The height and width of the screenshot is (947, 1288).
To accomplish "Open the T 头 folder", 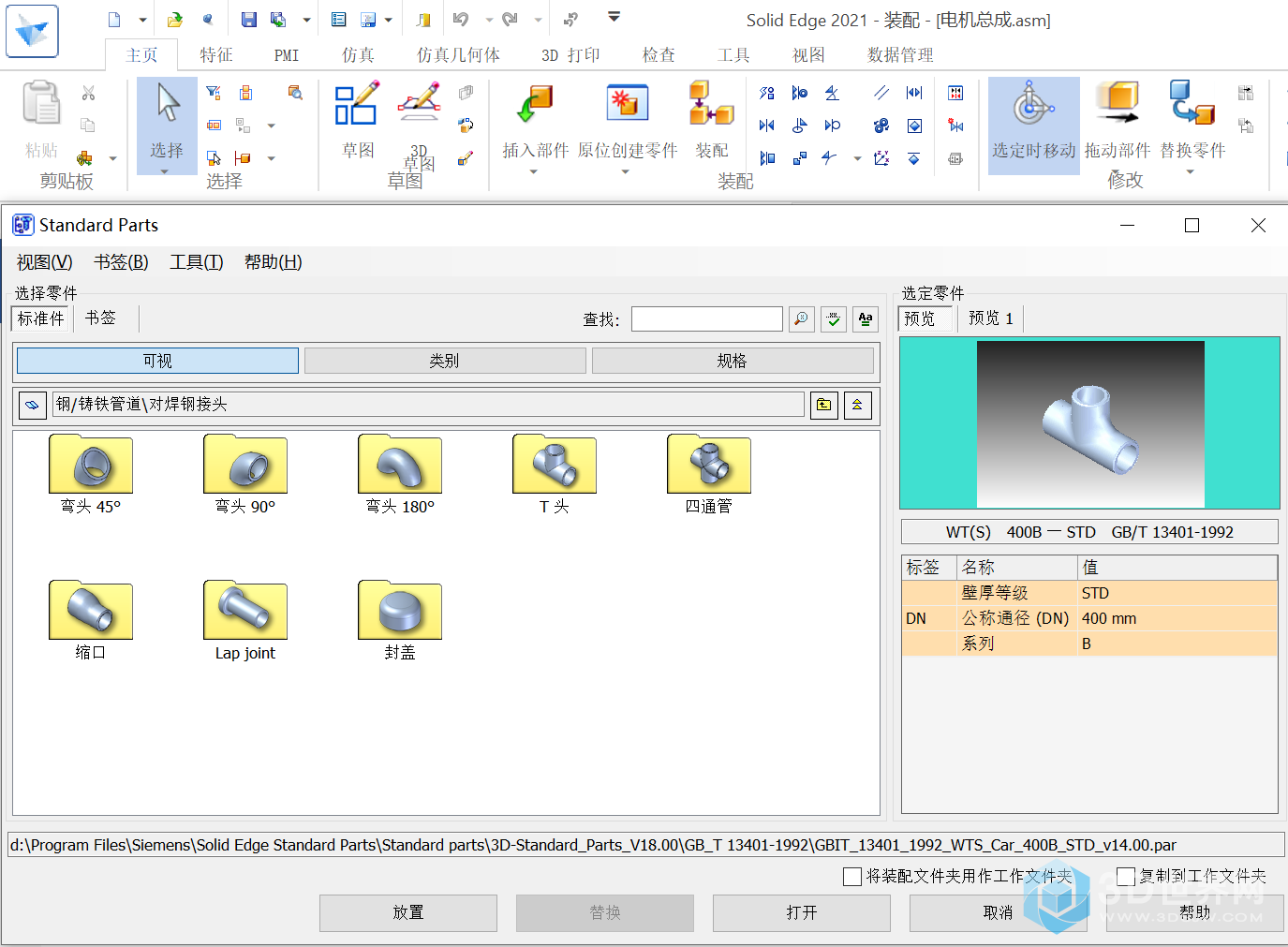I will [555, 474].
